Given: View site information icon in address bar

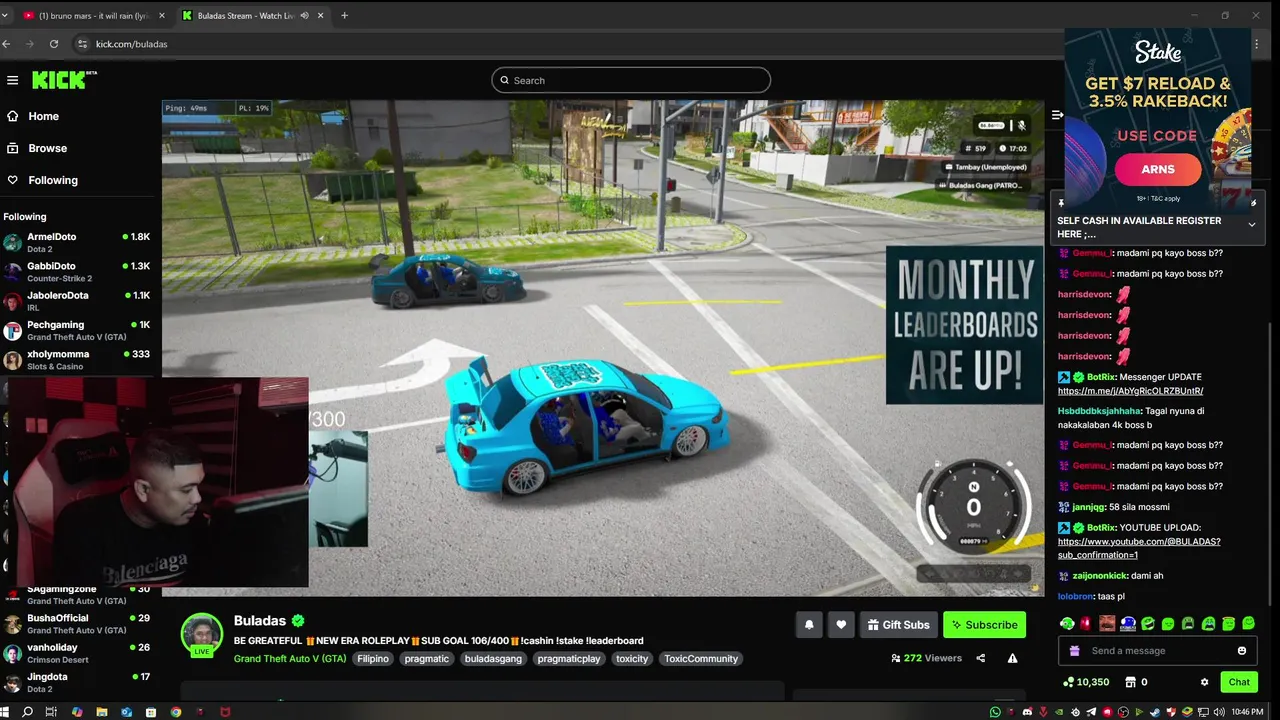Looking at the screenshot, I should (82, 44).
